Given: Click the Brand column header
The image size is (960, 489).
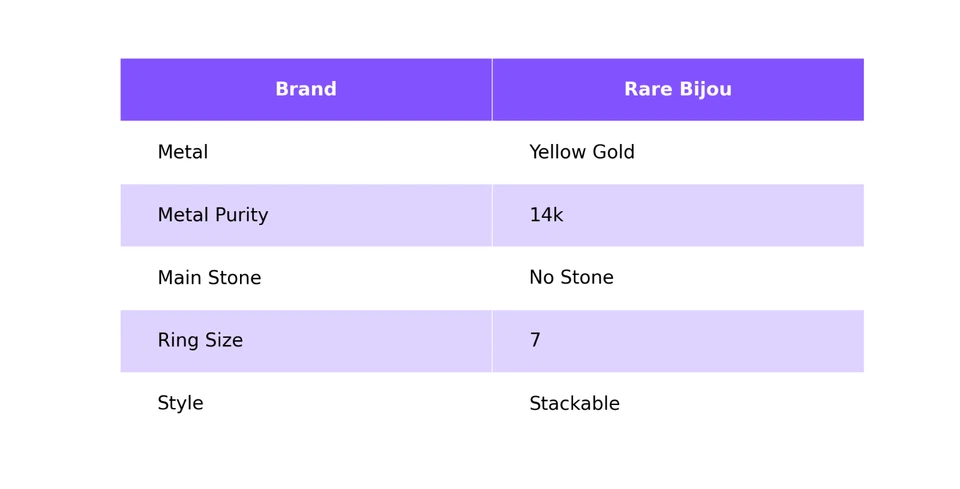Looking at the screenshot, I should (306, 90).
